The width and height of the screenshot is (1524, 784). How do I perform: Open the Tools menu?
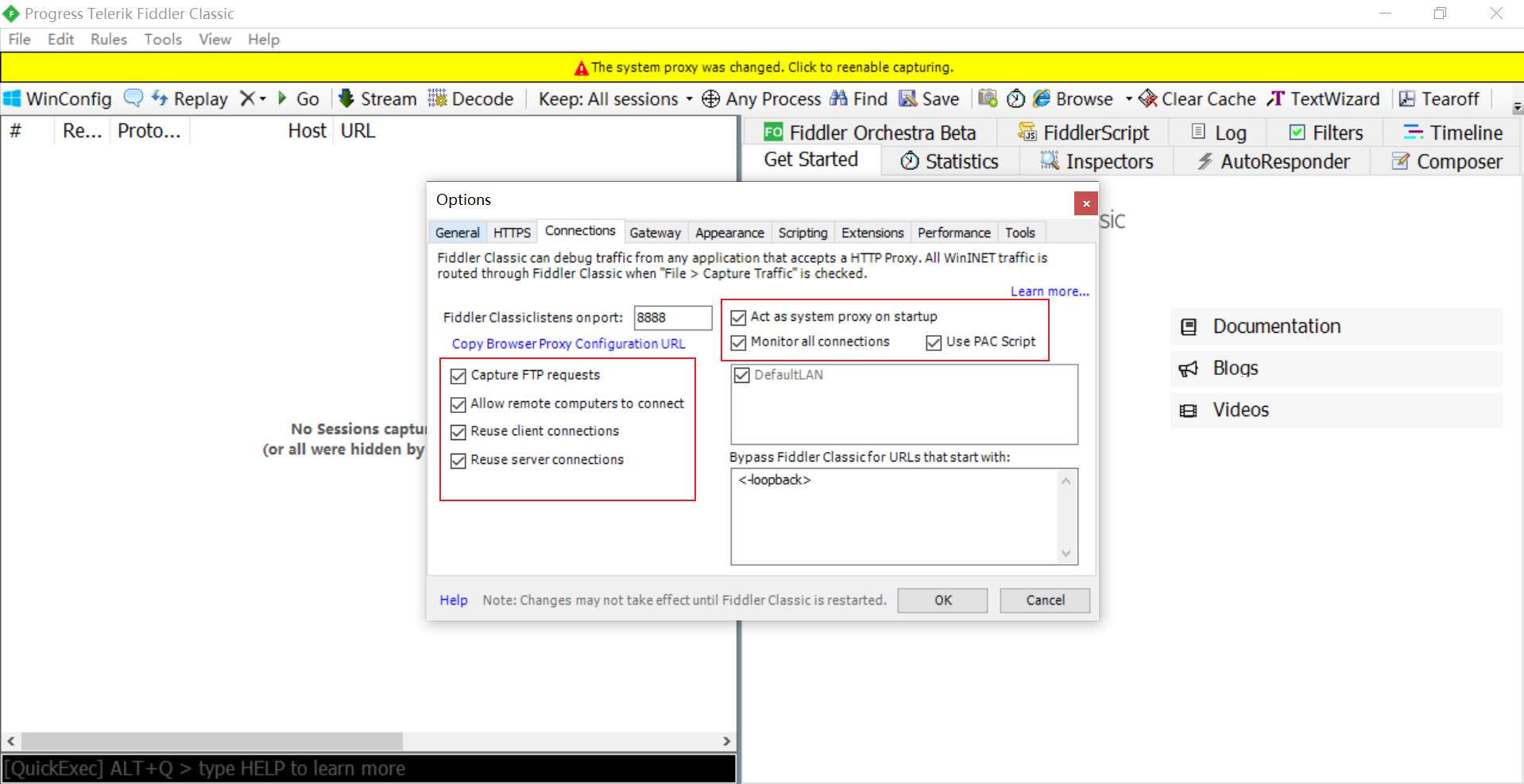click(163, 39)
